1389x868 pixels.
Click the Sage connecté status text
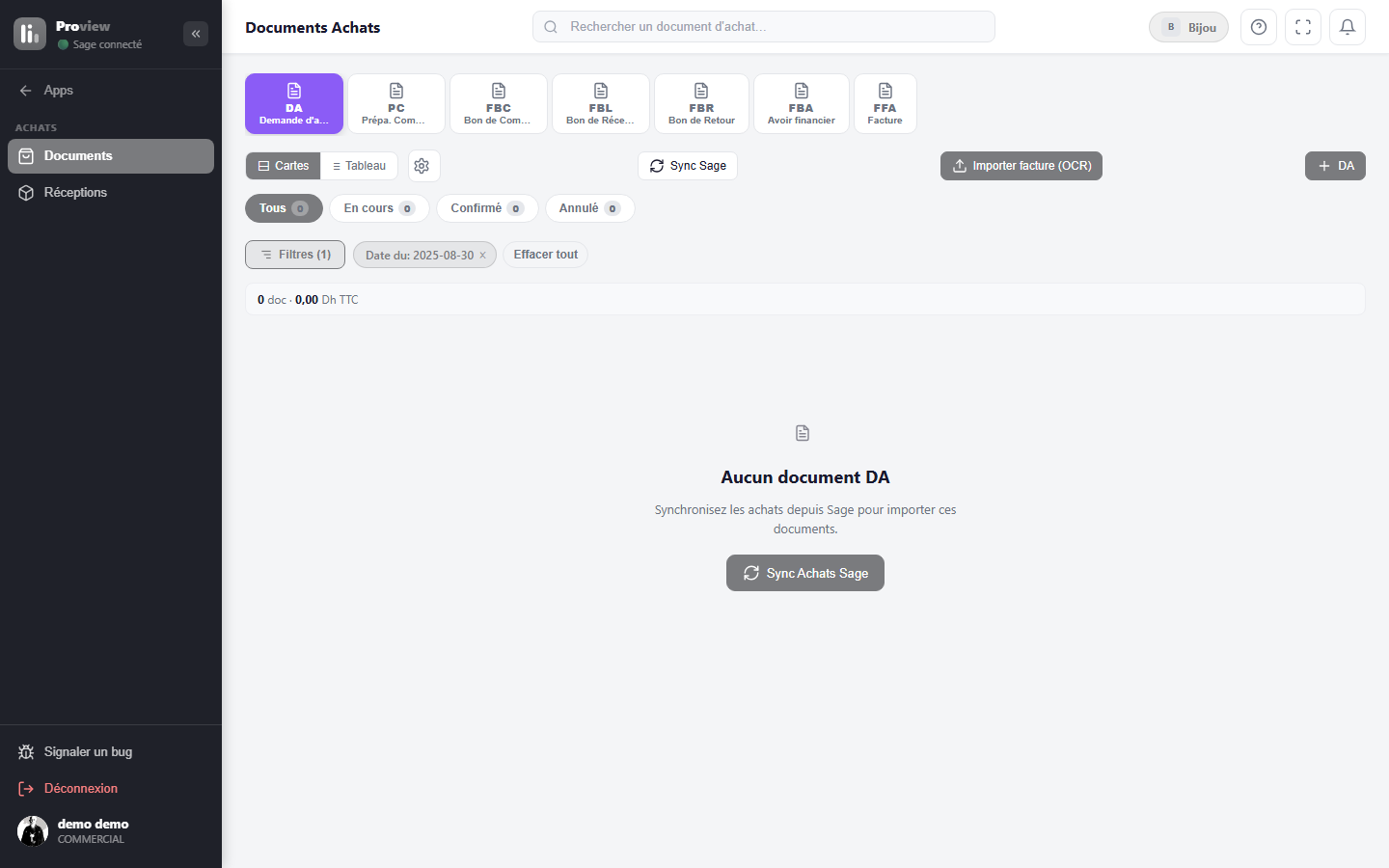click(x=107, y=44)
